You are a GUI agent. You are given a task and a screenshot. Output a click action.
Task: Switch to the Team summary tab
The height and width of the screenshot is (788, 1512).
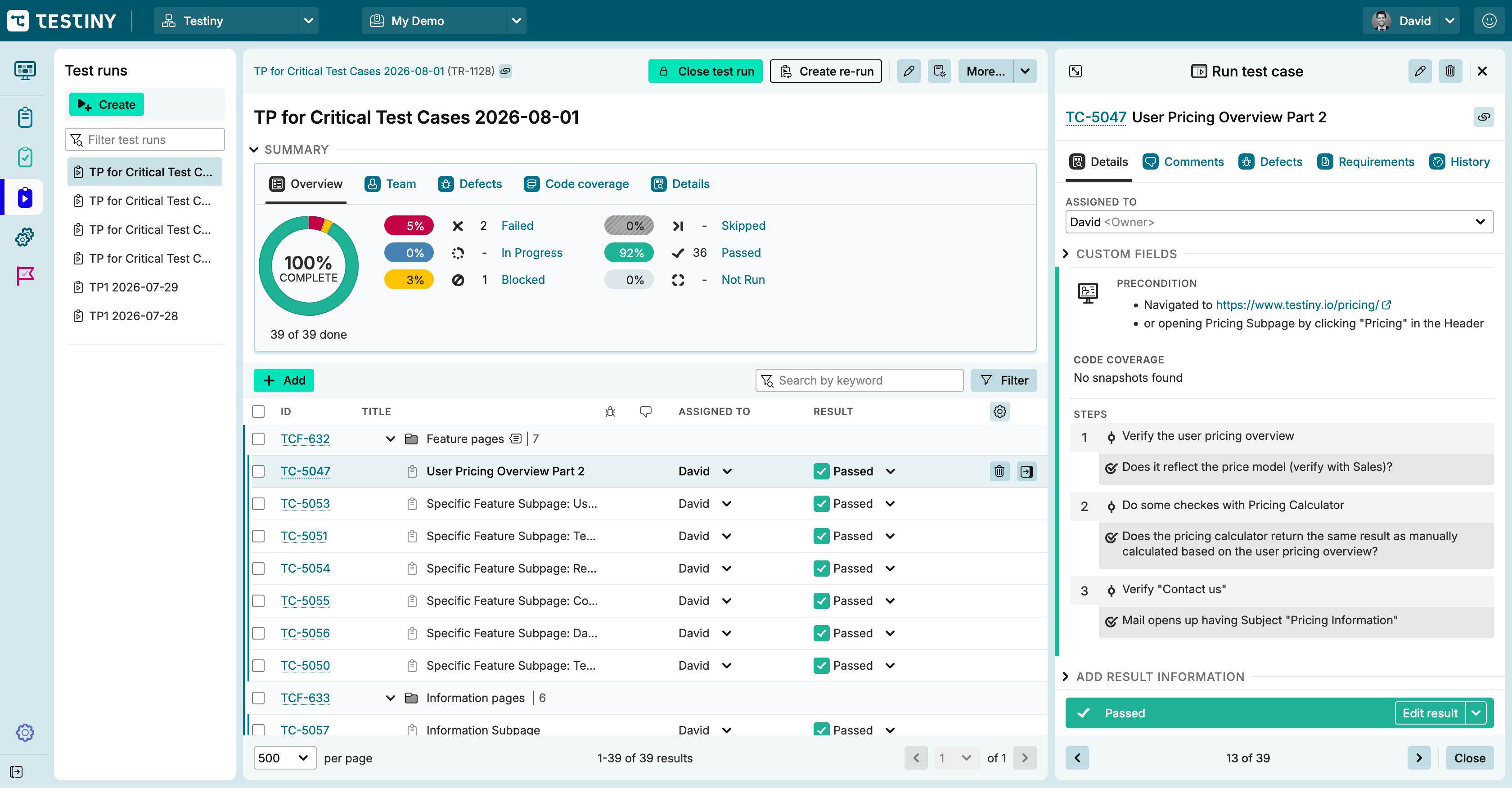click(390, 184)
